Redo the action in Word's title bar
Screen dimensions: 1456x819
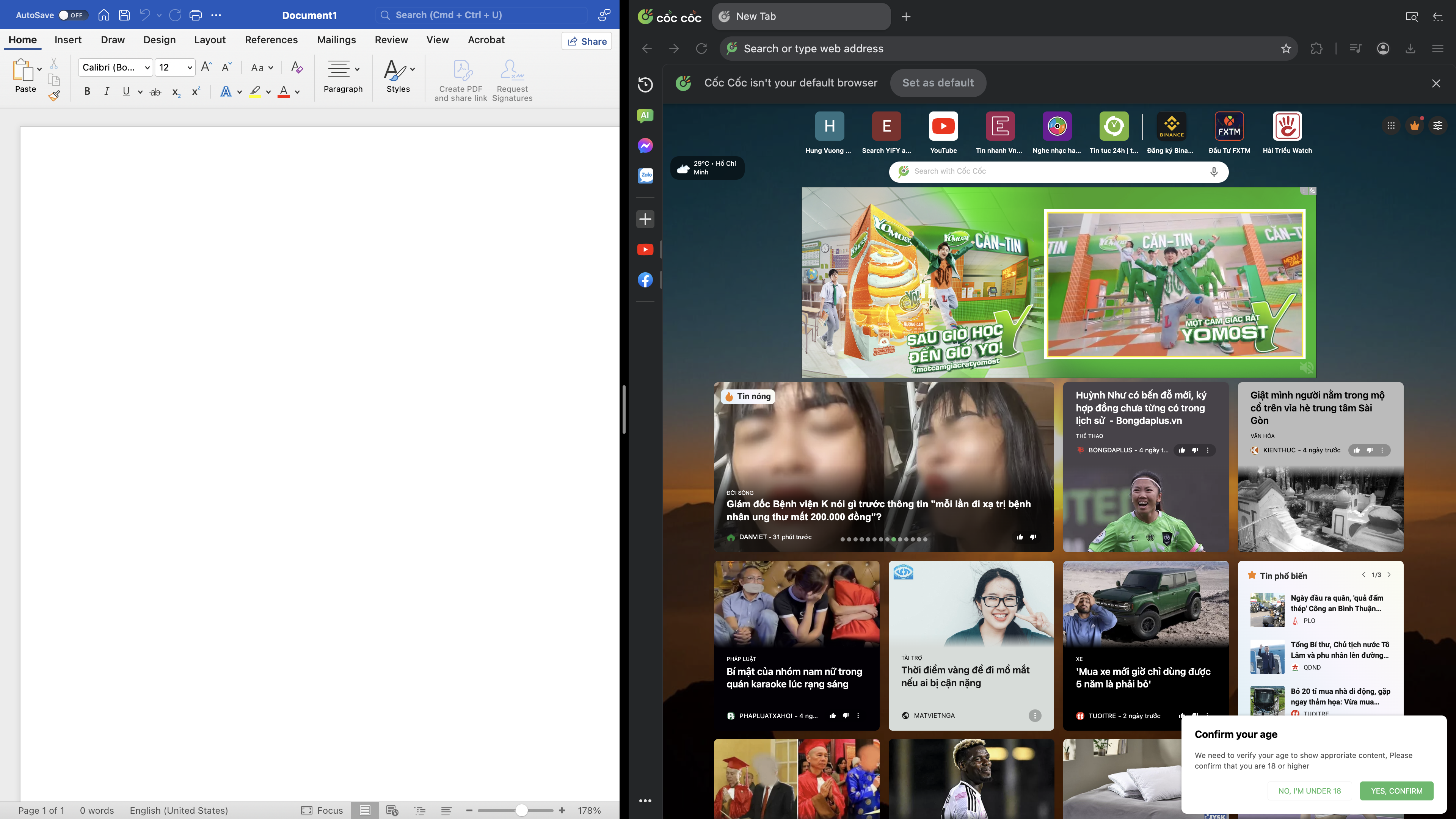(x=175, y=15)
